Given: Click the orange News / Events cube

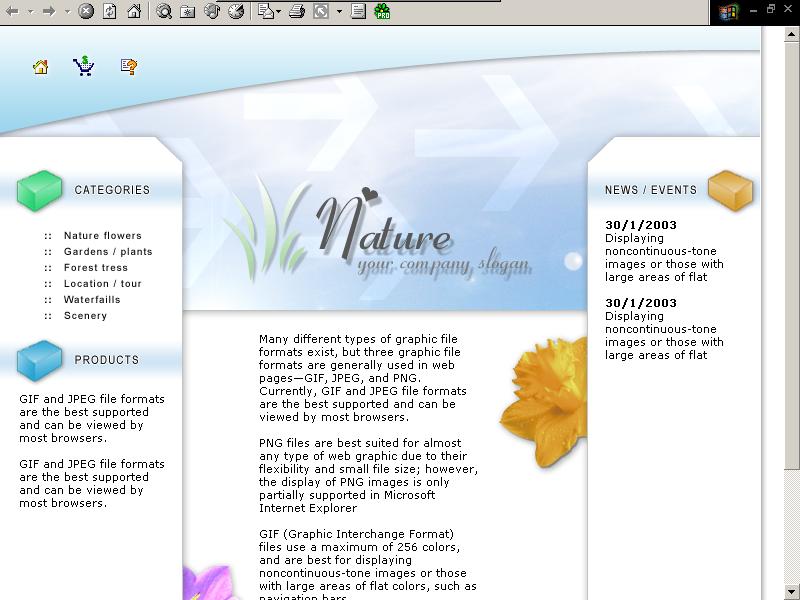Looking at the screenshot, I should [x=731, y=190].
